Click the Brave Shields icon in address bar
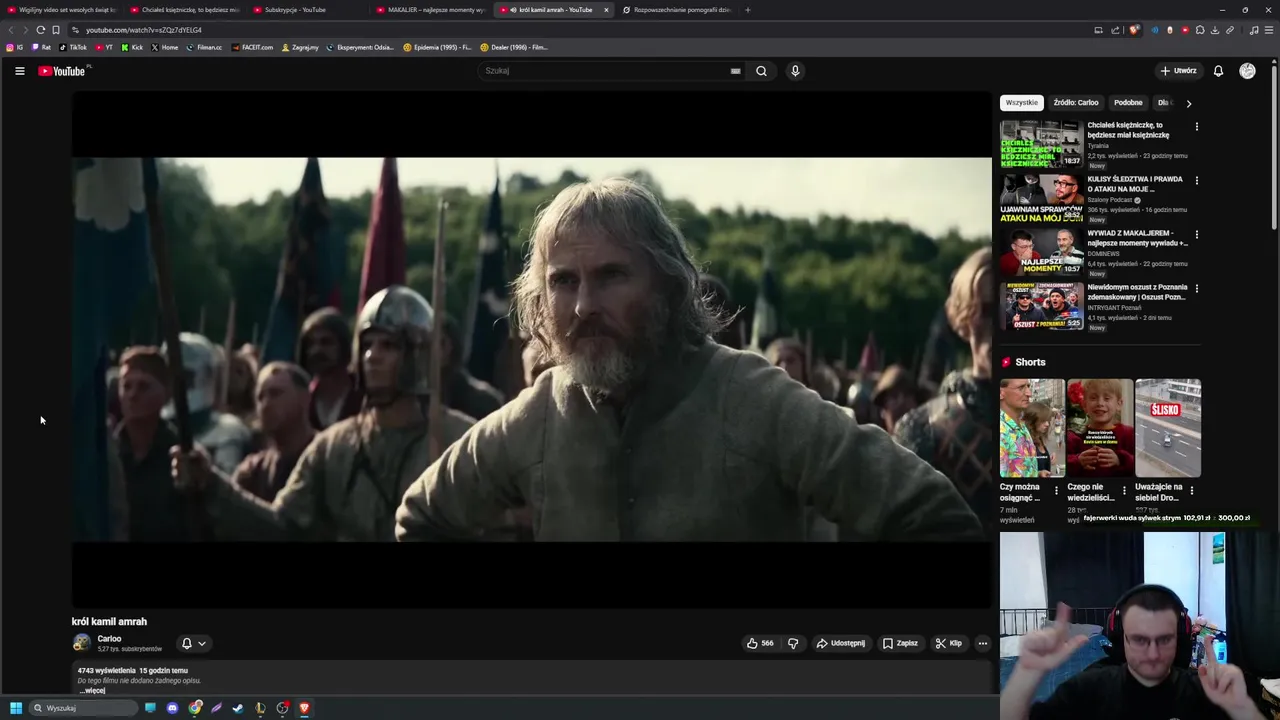 1133,30
